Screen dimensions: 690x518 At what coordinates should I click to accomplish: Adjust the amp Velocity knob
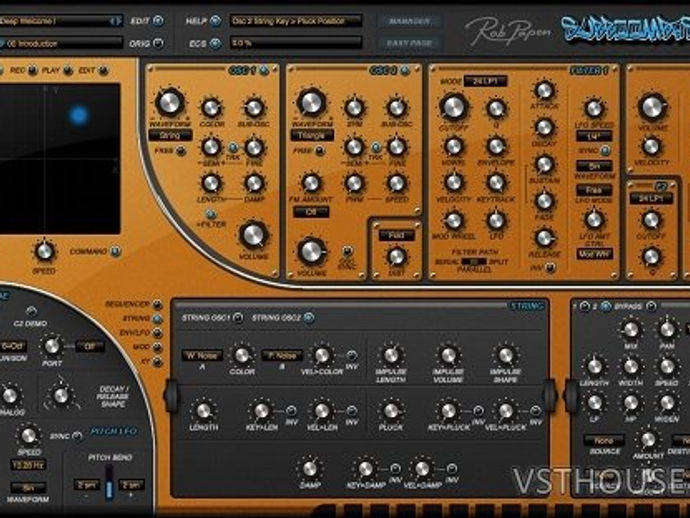652,146
